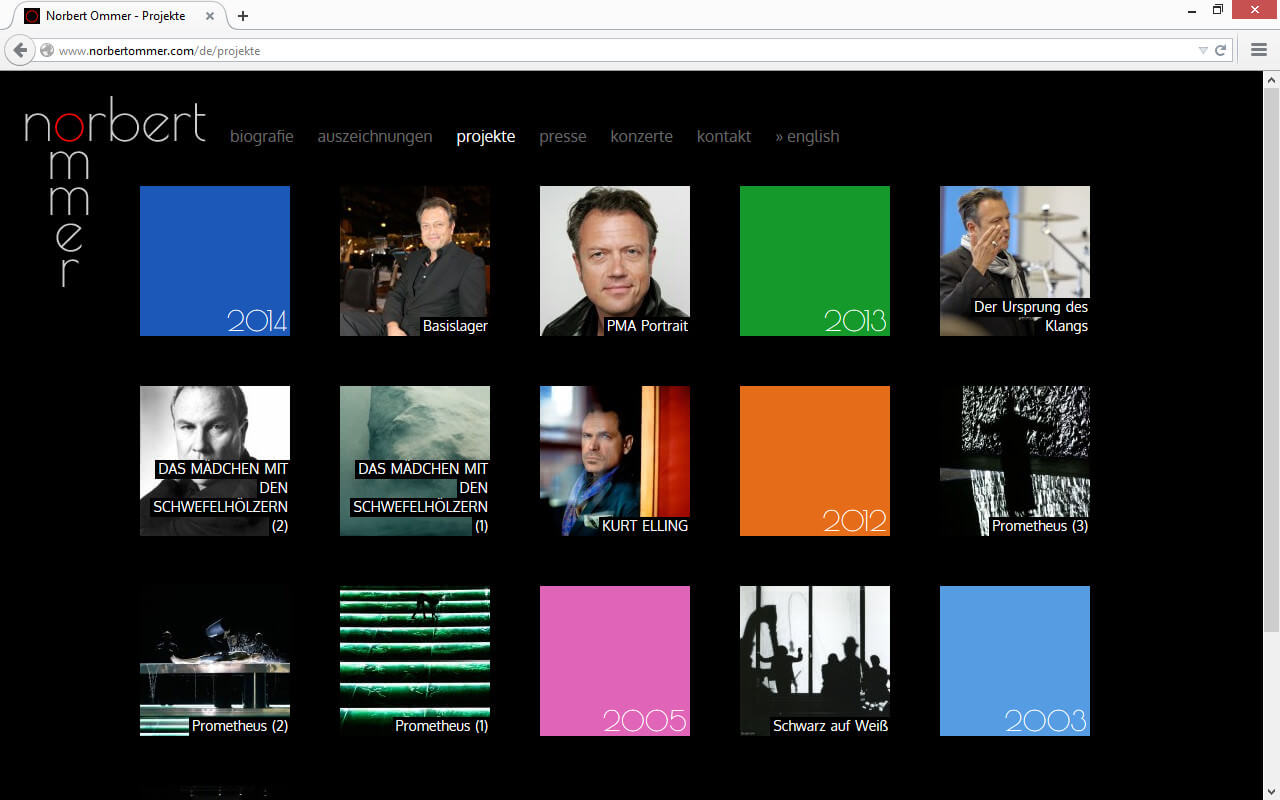Open the KURT ELLING project thumbnail
1280x800 pixels.
click(x=615, y=461)
